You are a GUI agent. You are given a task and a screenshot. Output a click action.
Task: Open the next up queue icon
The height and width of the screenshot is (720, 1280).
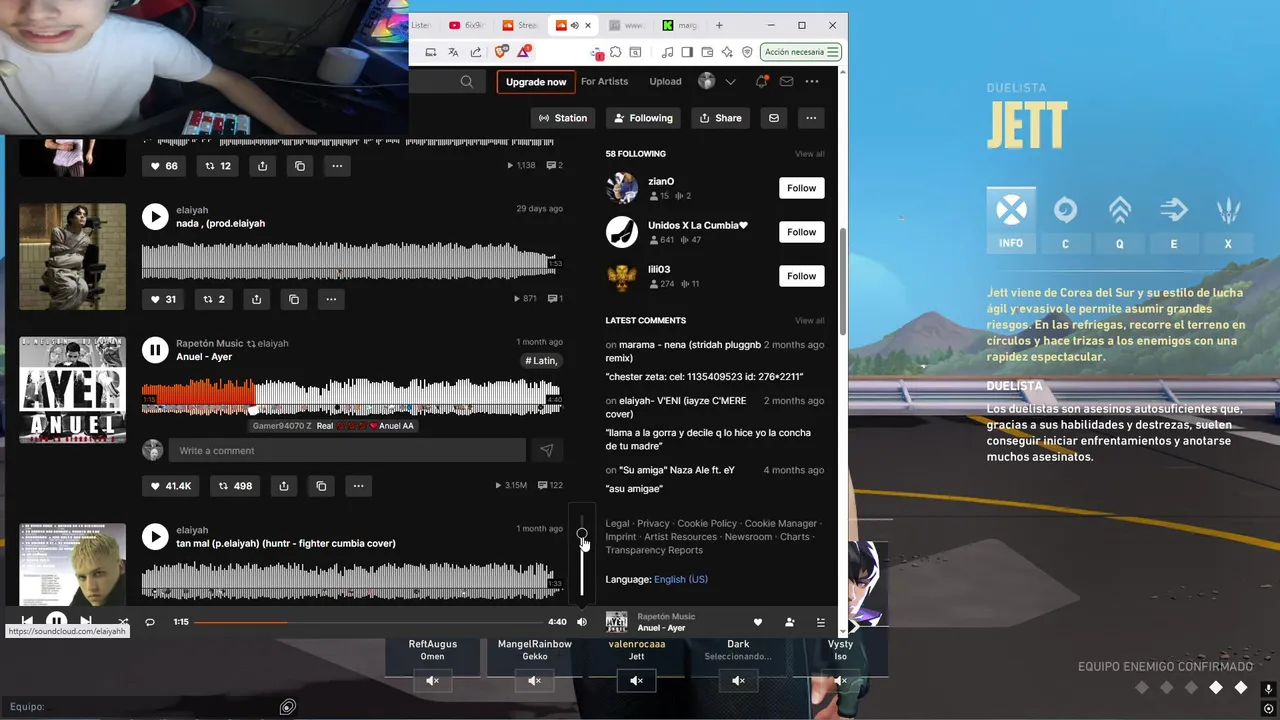pos(821,622)
